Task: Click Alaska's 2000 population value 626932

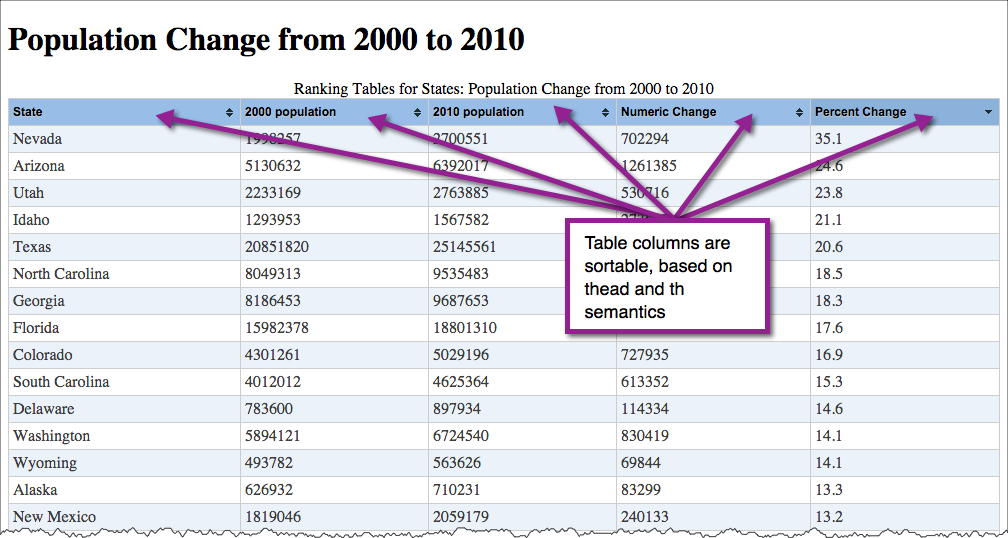Action: click(272, 490)
